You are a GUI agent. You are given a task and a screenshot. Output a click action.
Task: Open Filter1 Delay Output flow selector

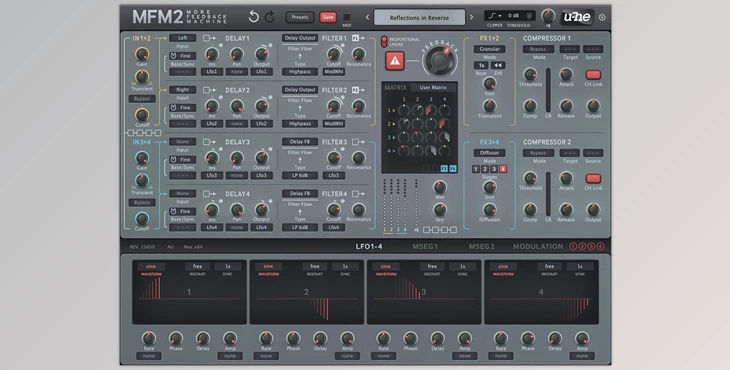300,38
